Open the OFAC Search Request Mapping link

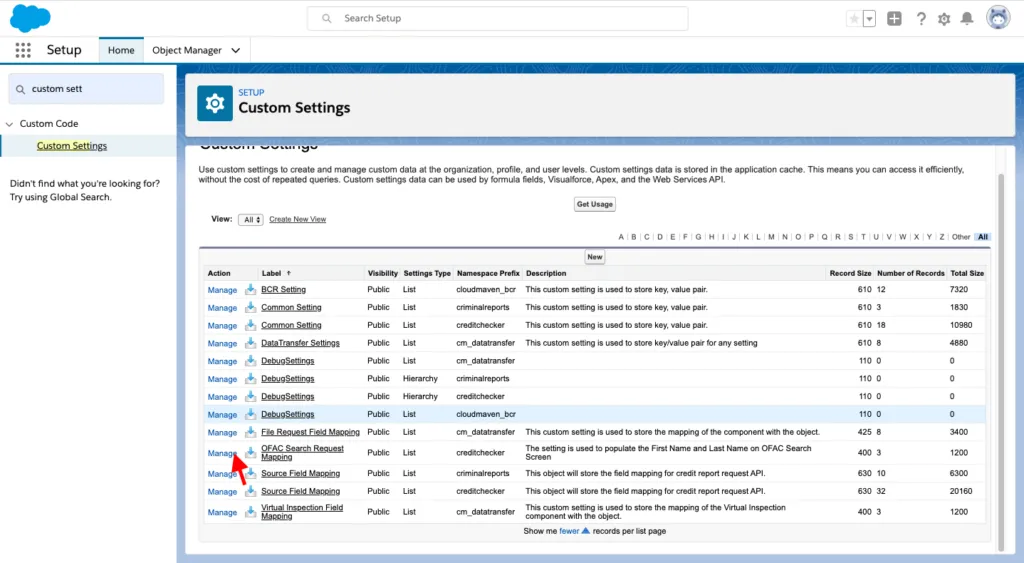click(x=302, y=453)
